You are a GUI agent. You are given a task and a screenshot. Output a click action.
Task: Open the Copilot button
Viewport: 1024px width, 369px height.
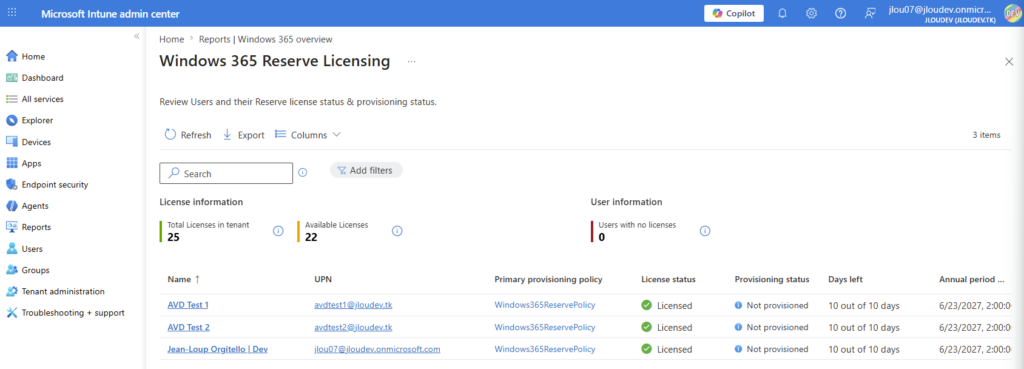(733, 14)
